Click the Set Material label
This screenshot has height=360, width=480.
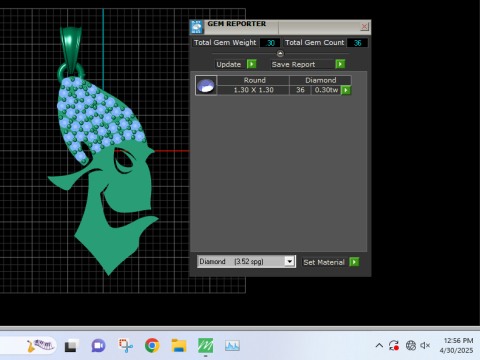click(x=324, y=262)
